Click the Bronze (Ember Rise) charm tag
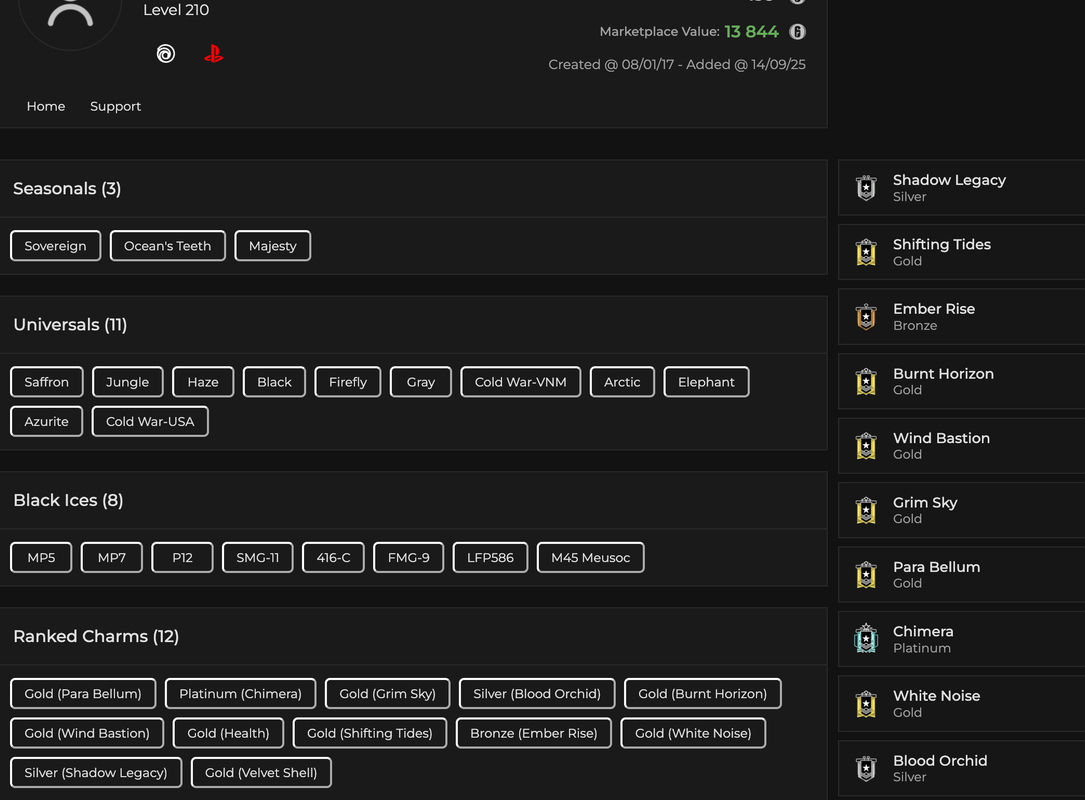This screenshot has width=1085, height=800. click(x=534, y=733)
